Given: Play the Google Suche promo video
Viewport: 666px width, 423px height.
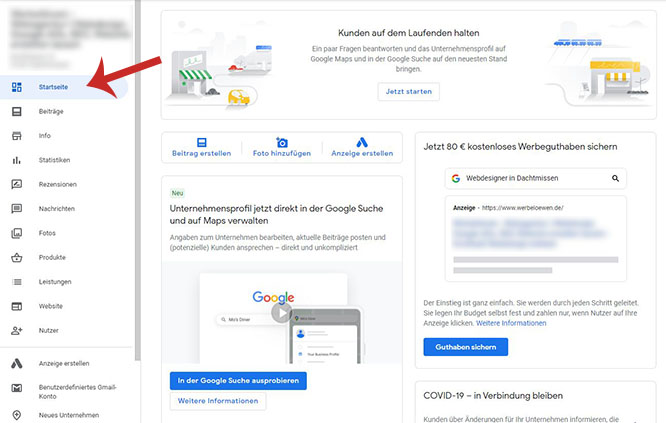Looking at the screenshot, I should pyautogui.click(x=282, y=313).
